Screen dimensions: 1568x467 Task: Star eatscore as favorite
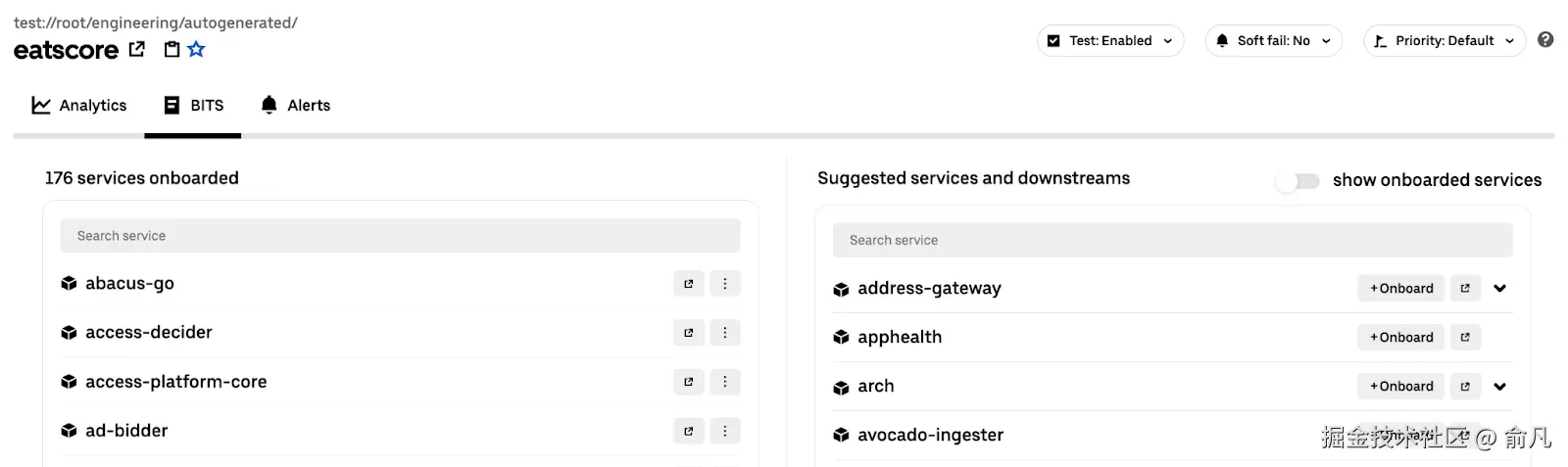pos(197,49)
